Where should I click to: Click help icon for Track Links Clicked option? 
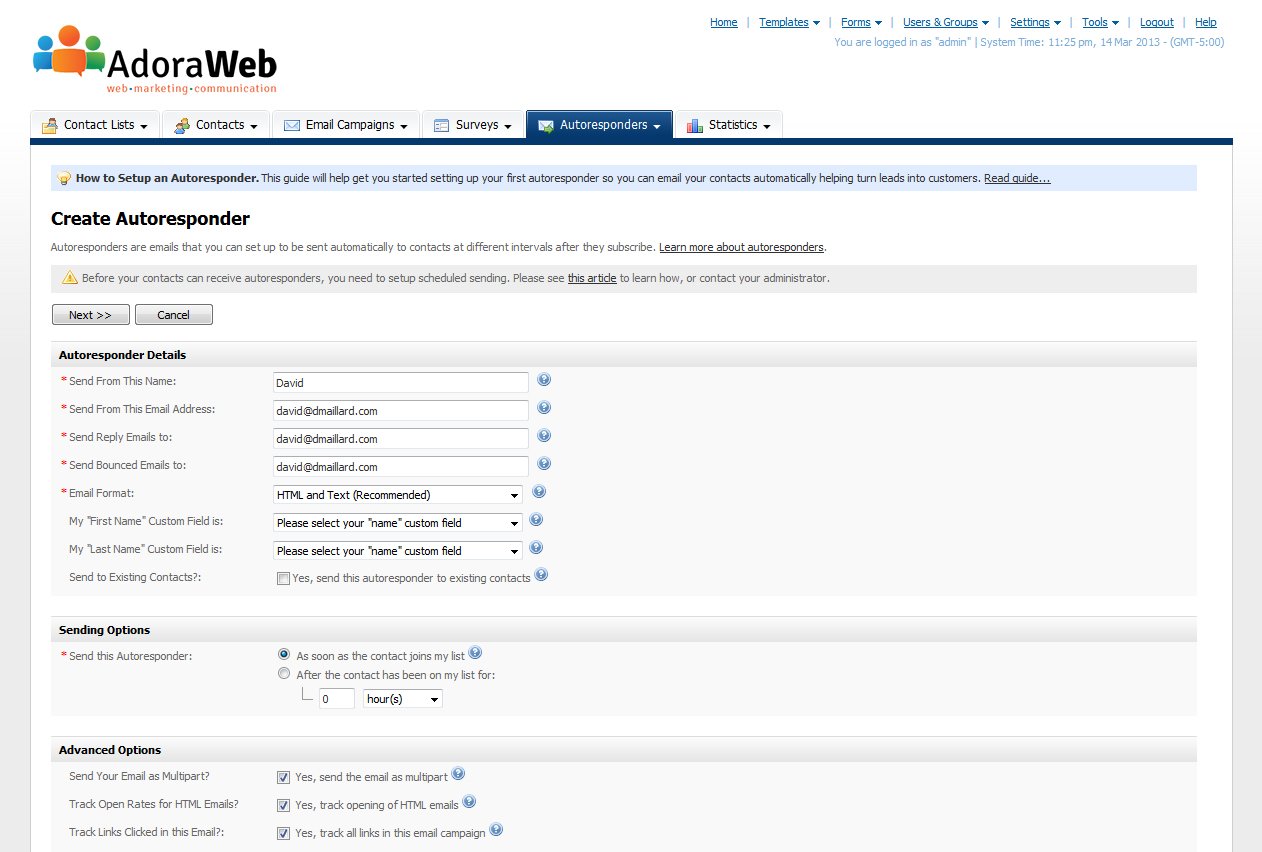(x=496, y=830)
